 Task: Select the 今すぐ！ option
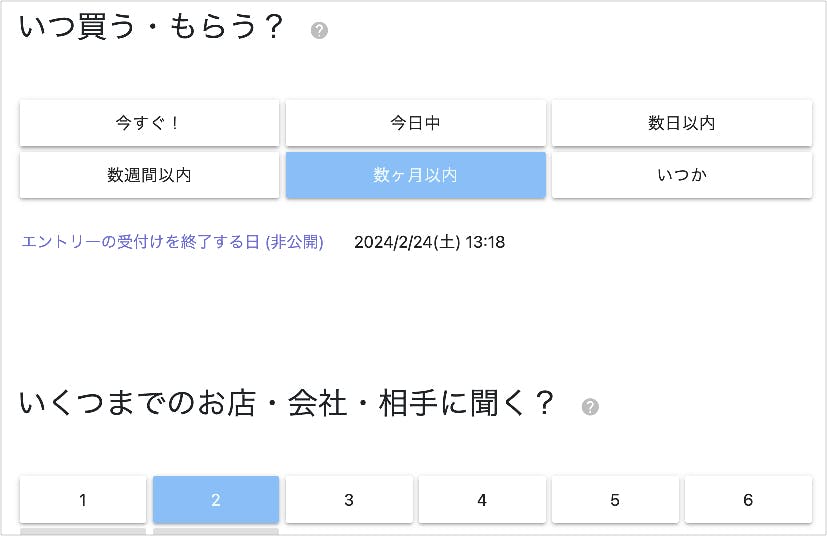pyautogui.click(x=149, y=123)
